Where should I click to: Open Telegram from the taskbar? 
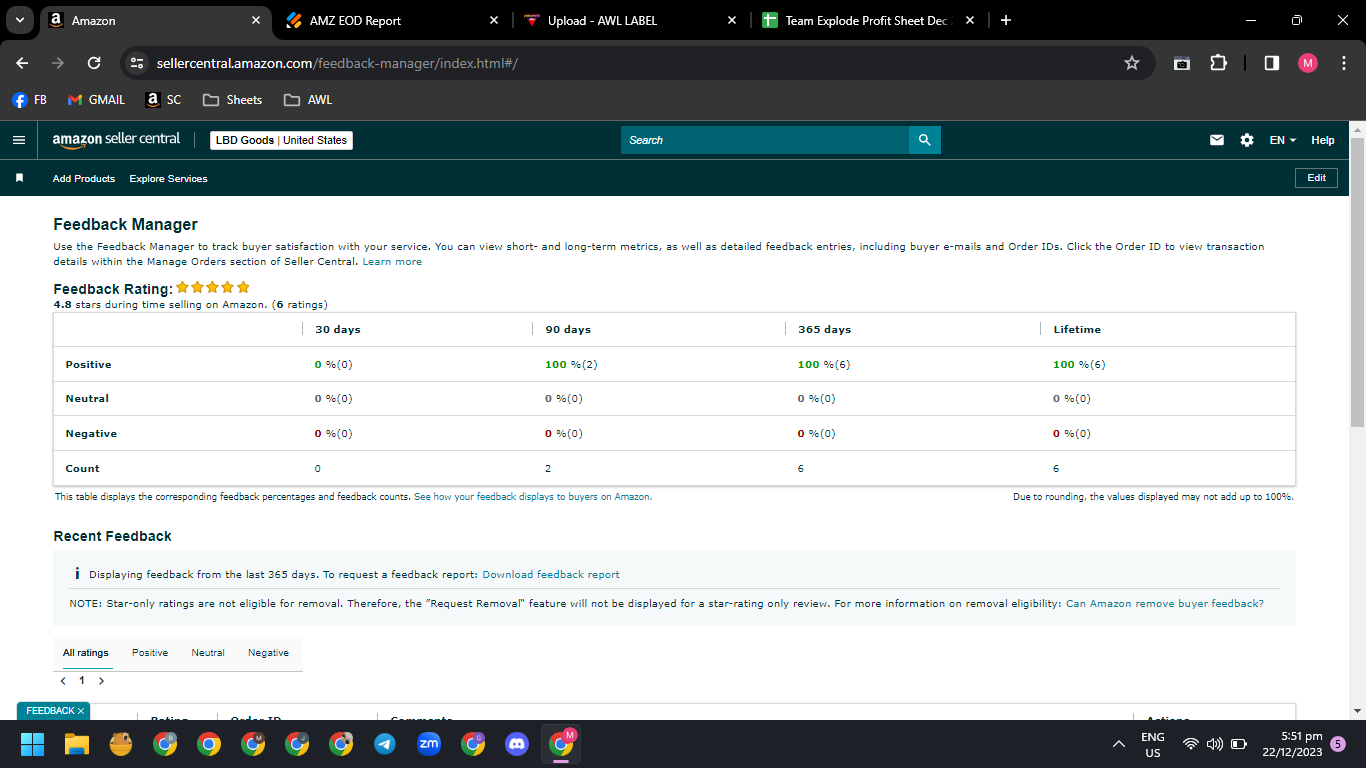385,744
